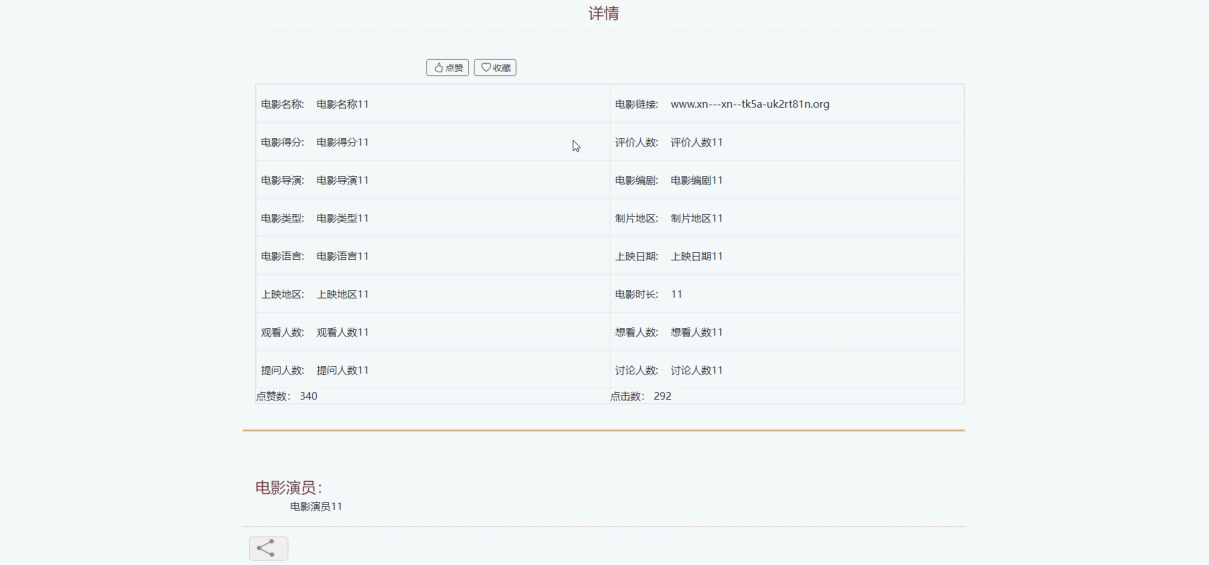1209x565 pixels.
Task: Open the share icon button
Action: point(268,548)
